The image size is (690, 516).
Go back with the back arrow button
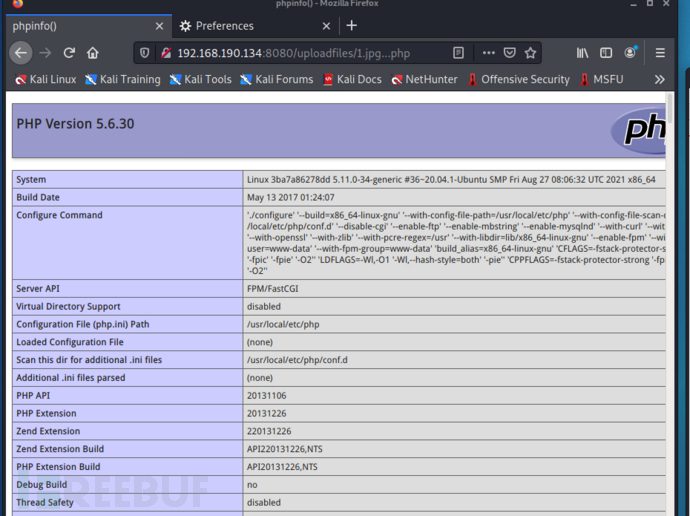pyautogui.click(x=21, y=53)
